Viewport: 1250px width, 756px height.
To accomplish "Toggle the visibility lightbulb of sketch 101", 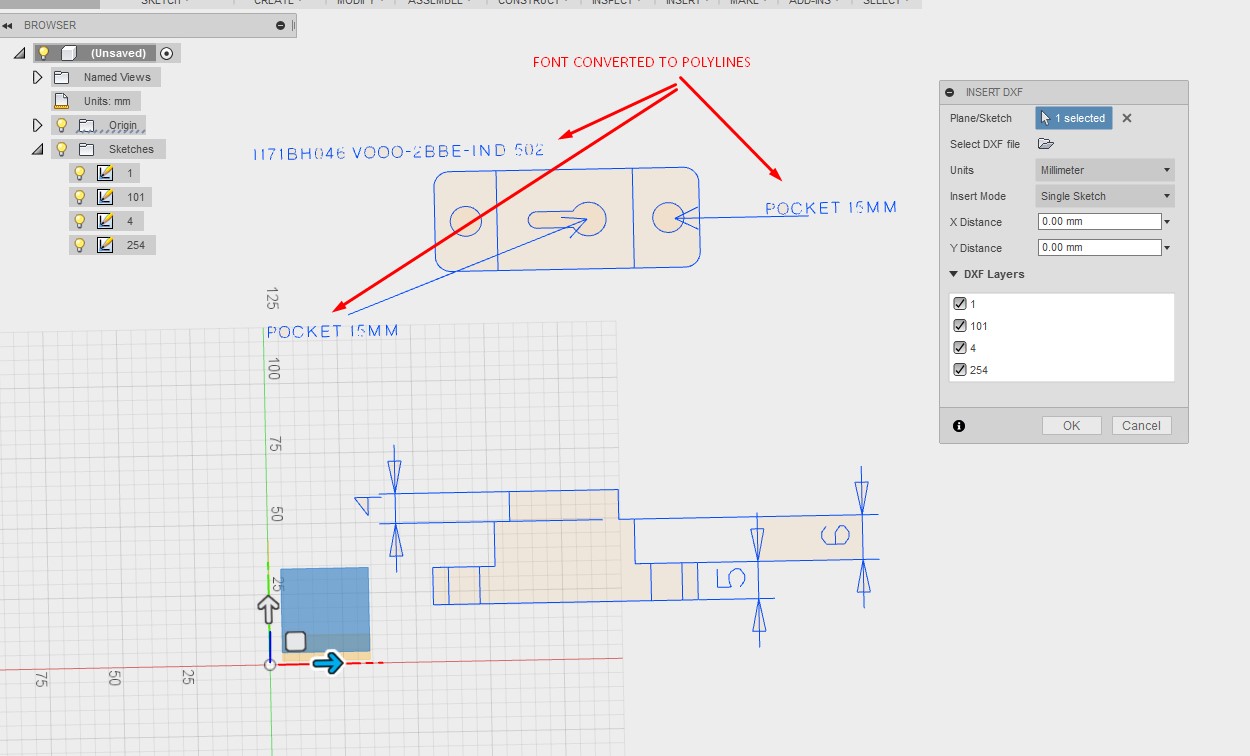I will click(x=80, y=196).
